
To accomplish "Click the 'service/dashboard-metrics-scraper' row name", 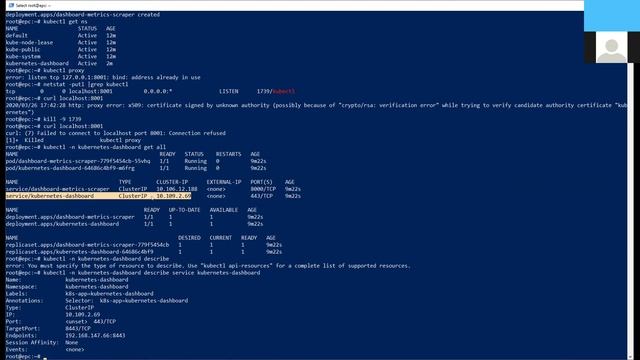I will coord(58,189).
